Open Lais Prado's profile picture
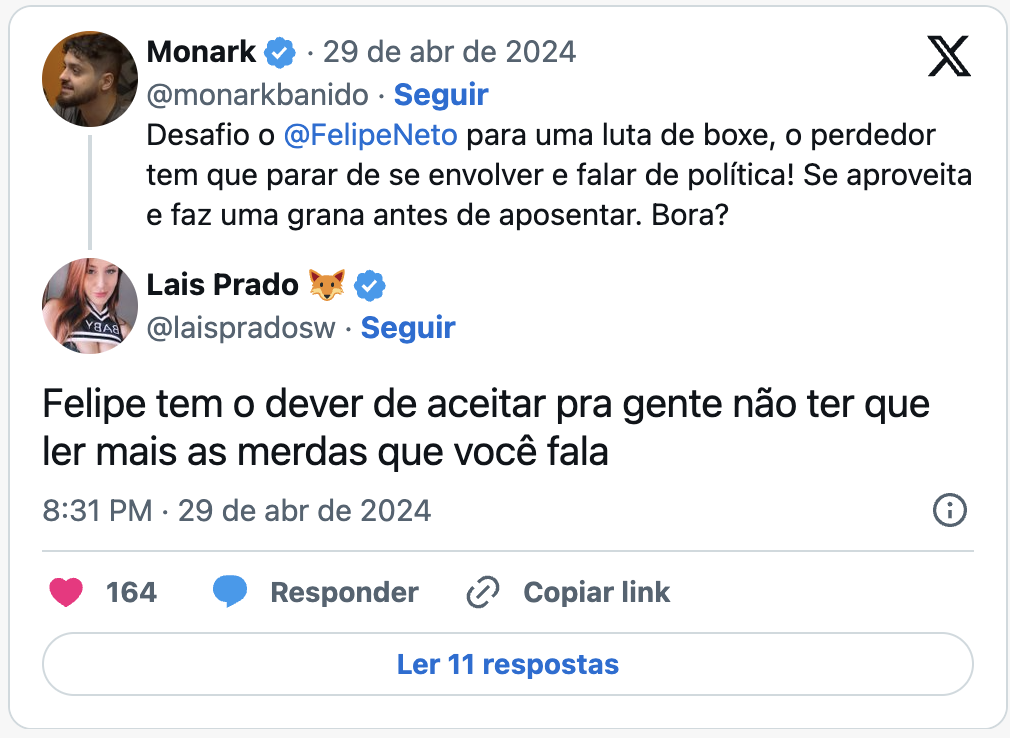This screenshot has width=1010, height=738. coord(90,306)
